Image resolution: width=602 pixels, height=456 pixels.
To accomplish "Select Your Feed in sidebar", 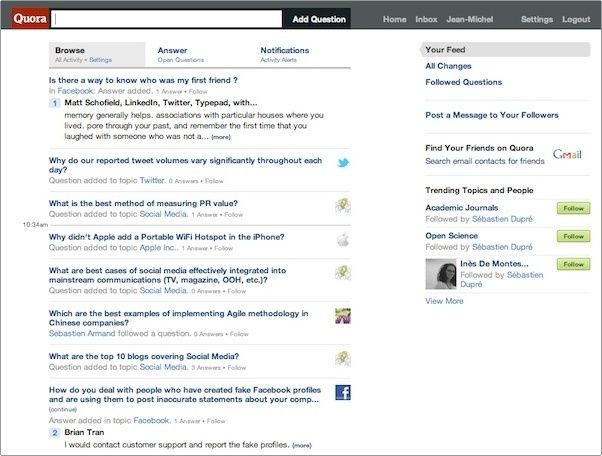I will pos(505,50).
